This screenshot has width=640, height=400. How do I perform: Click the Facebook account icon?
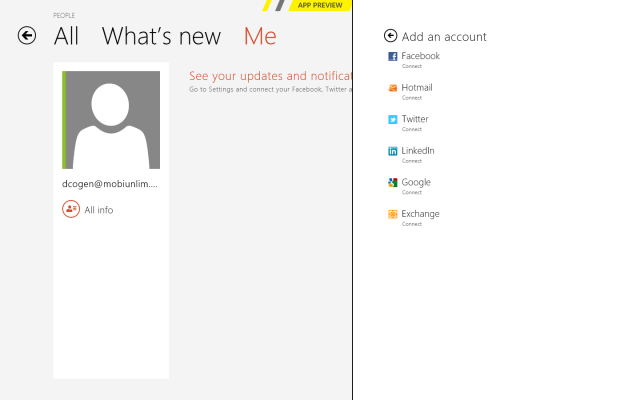pyautogui.click(x=393, y=57)
